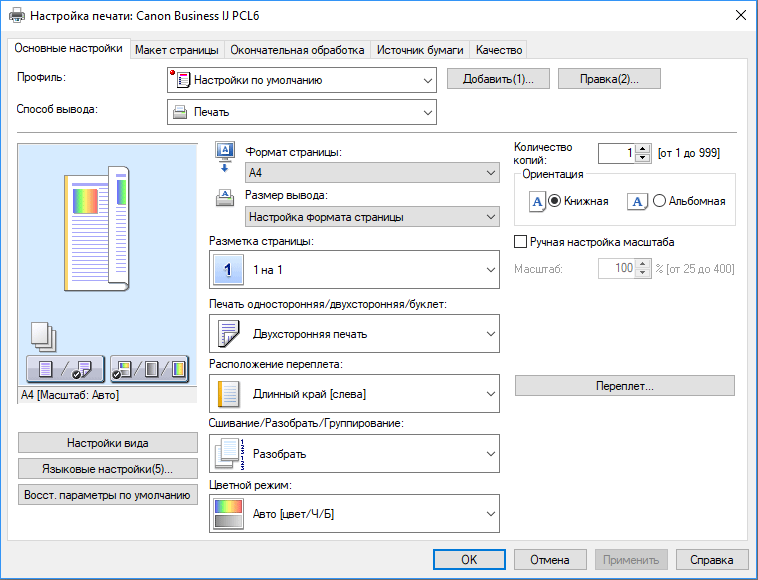Viewport: 758px width, 580px height.
Task: Click the Разобрать collate icon
Action: [x=229, y=453]
